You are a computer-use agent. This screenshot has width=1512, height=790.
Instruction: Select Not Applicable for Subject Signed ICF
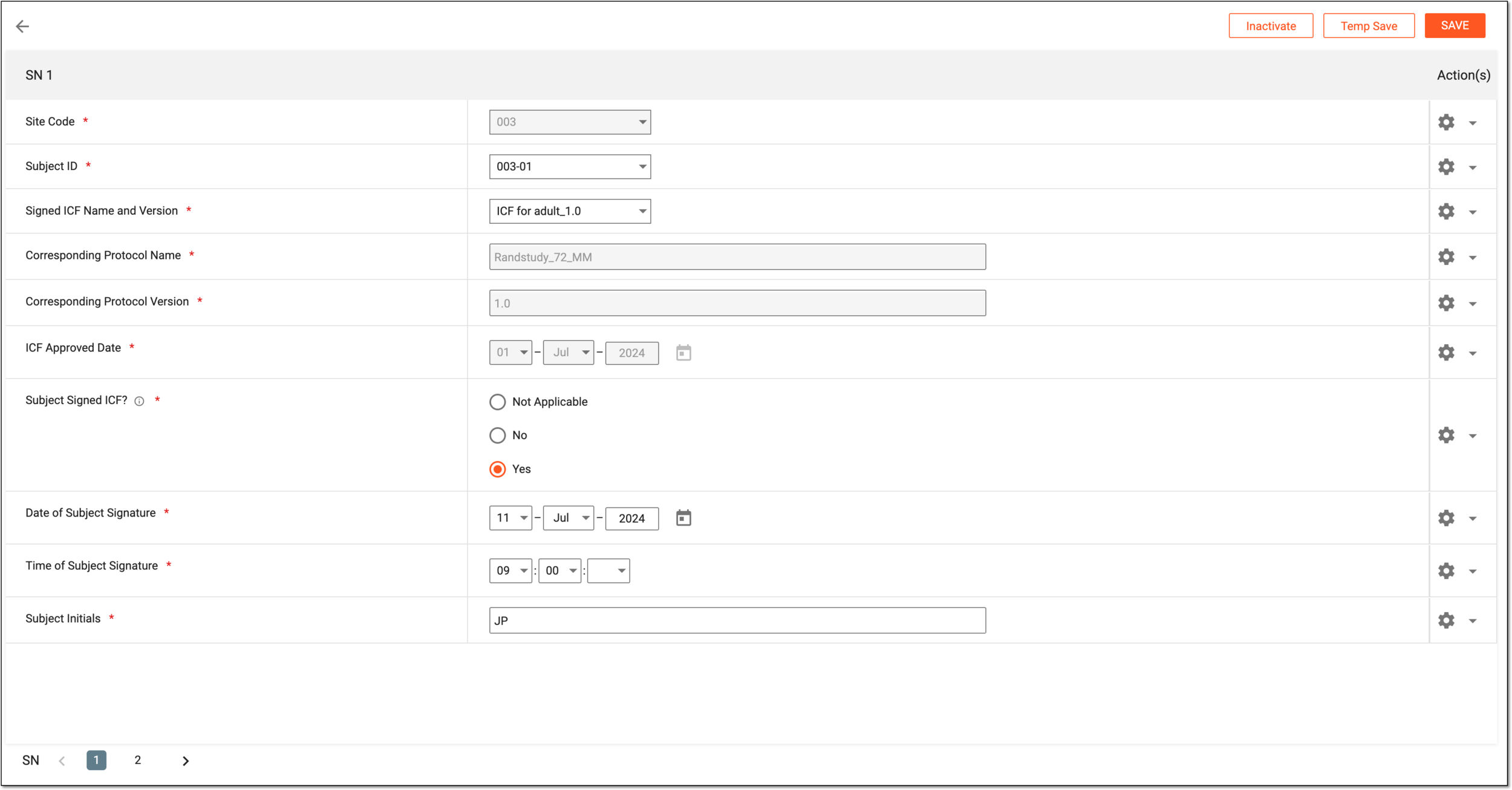[497, 402]
